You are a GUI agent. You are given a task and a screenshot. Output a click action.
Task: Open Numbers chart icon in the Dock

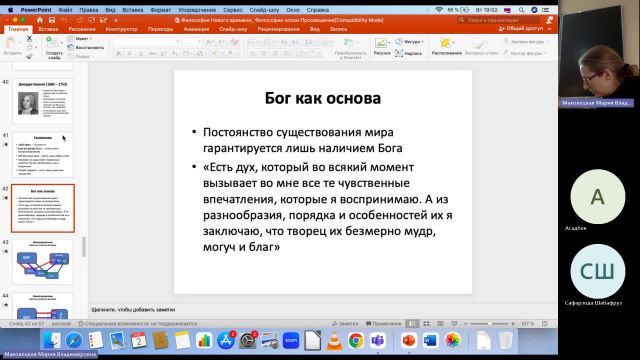(x=204, y=340)
